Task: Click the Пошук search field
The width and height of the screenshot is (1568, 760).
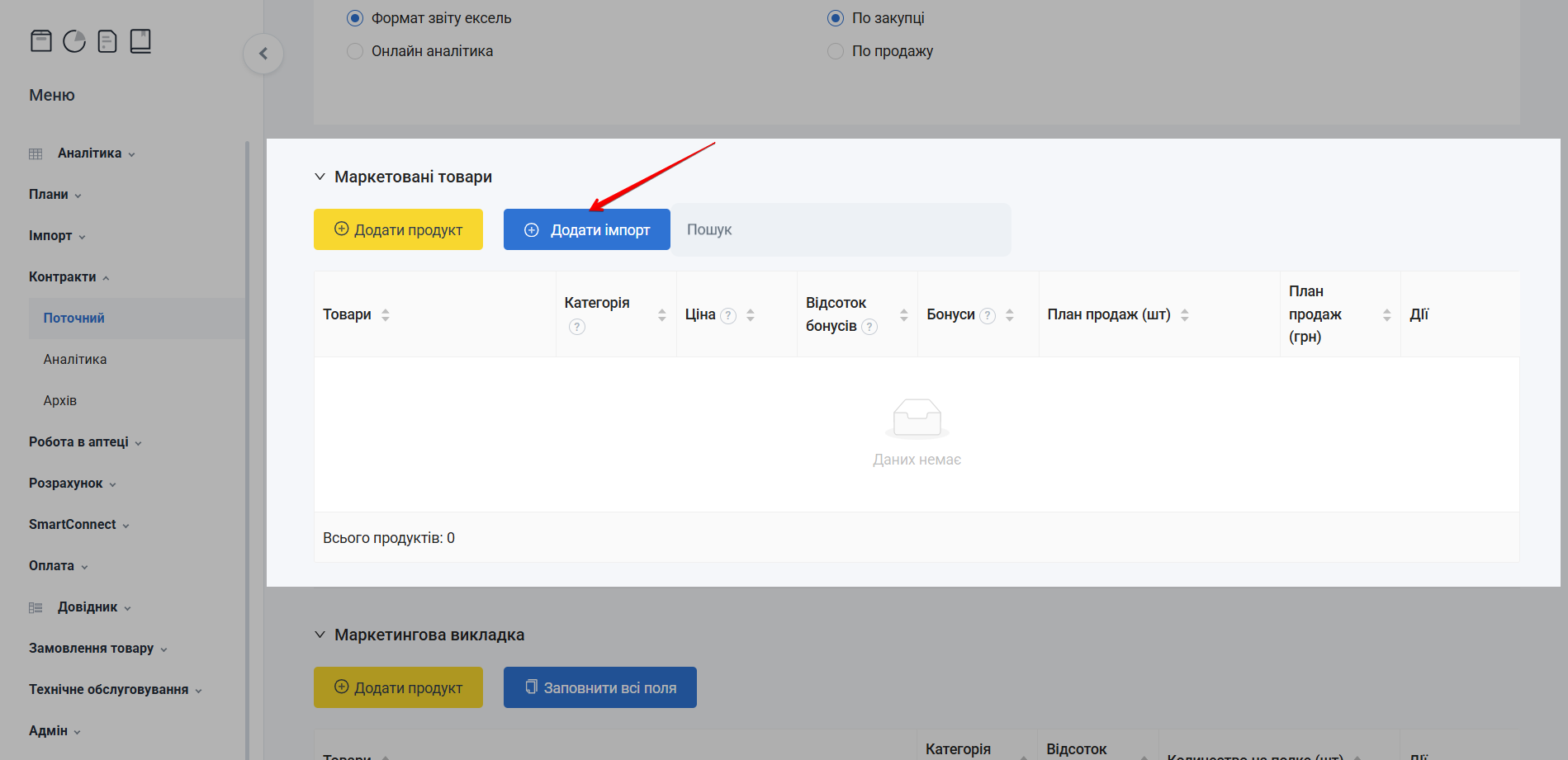Action: click(x=841, y=229)
